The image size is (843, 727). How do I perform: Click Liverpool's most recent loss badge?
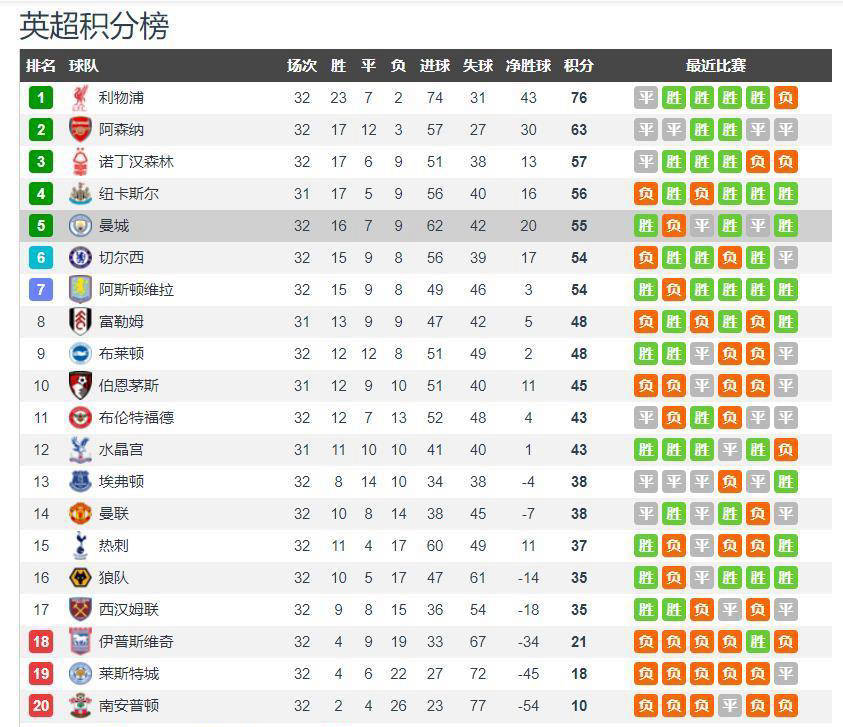[x=786, y=98]
